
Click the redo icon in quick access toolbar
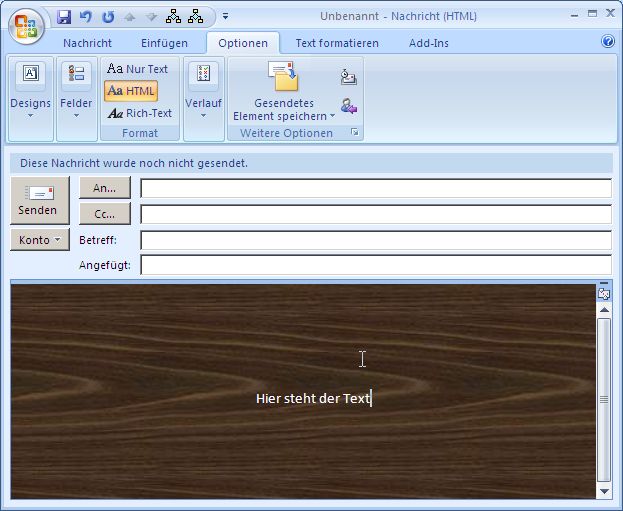105,17
